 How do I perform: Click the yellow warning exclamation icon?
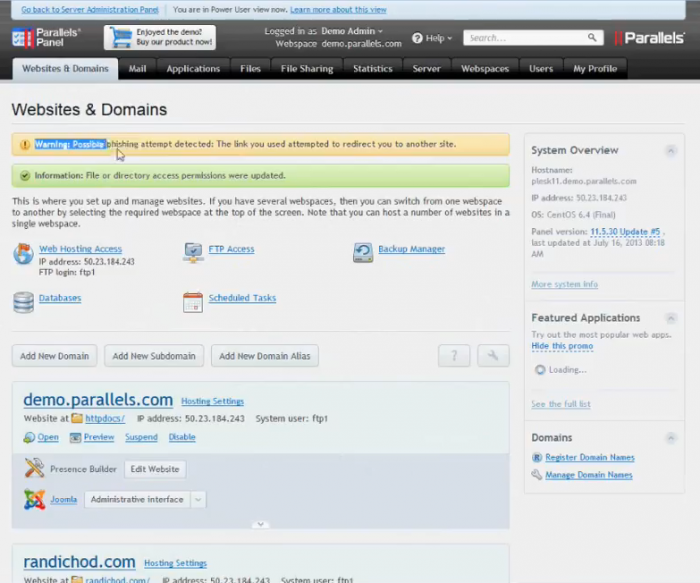tap(25, 145)
